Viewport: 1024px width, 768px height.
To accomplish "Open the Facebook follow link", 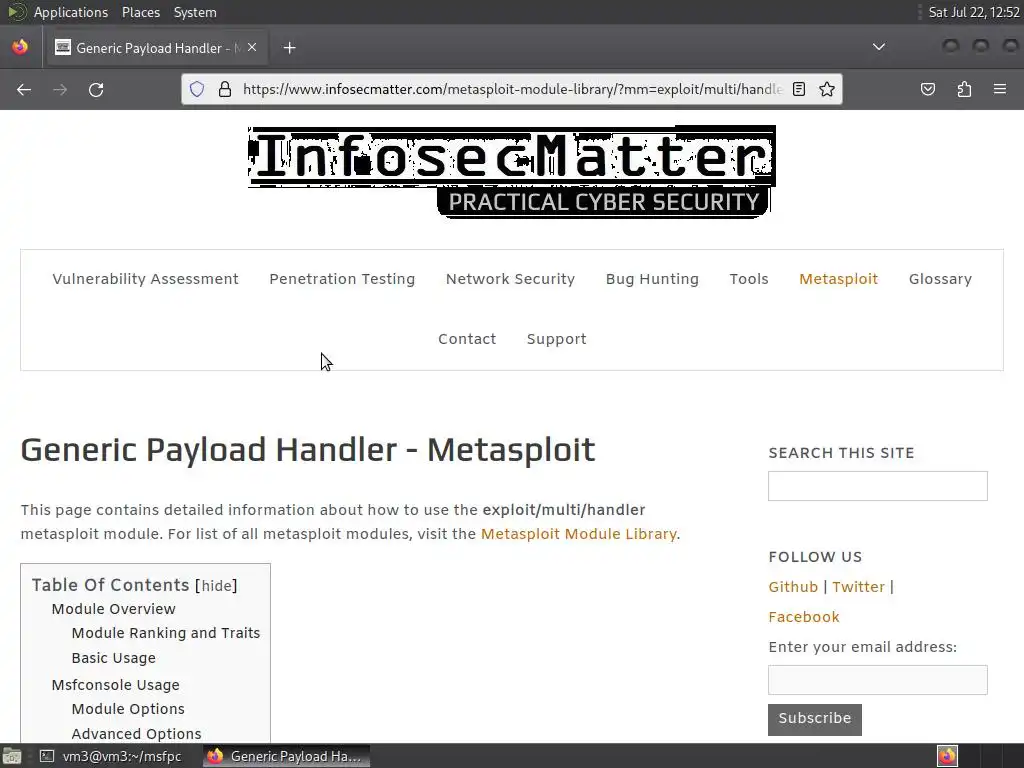I will pos(804,616).
